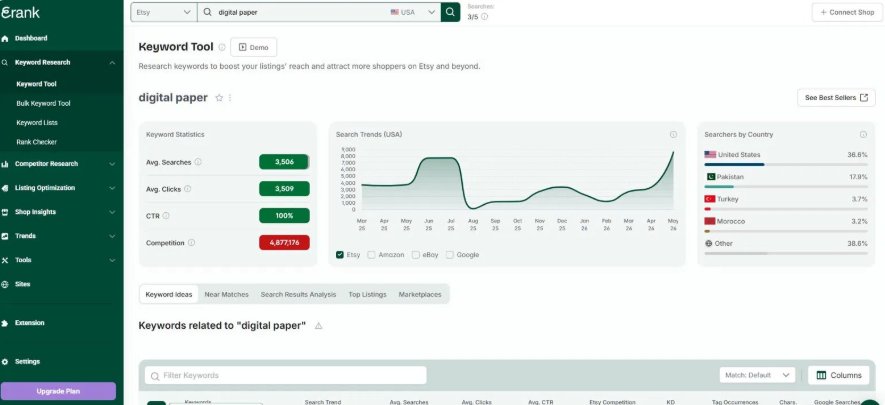Open Rank Checker in sidebar
The image size is (885, 405).
36,142
